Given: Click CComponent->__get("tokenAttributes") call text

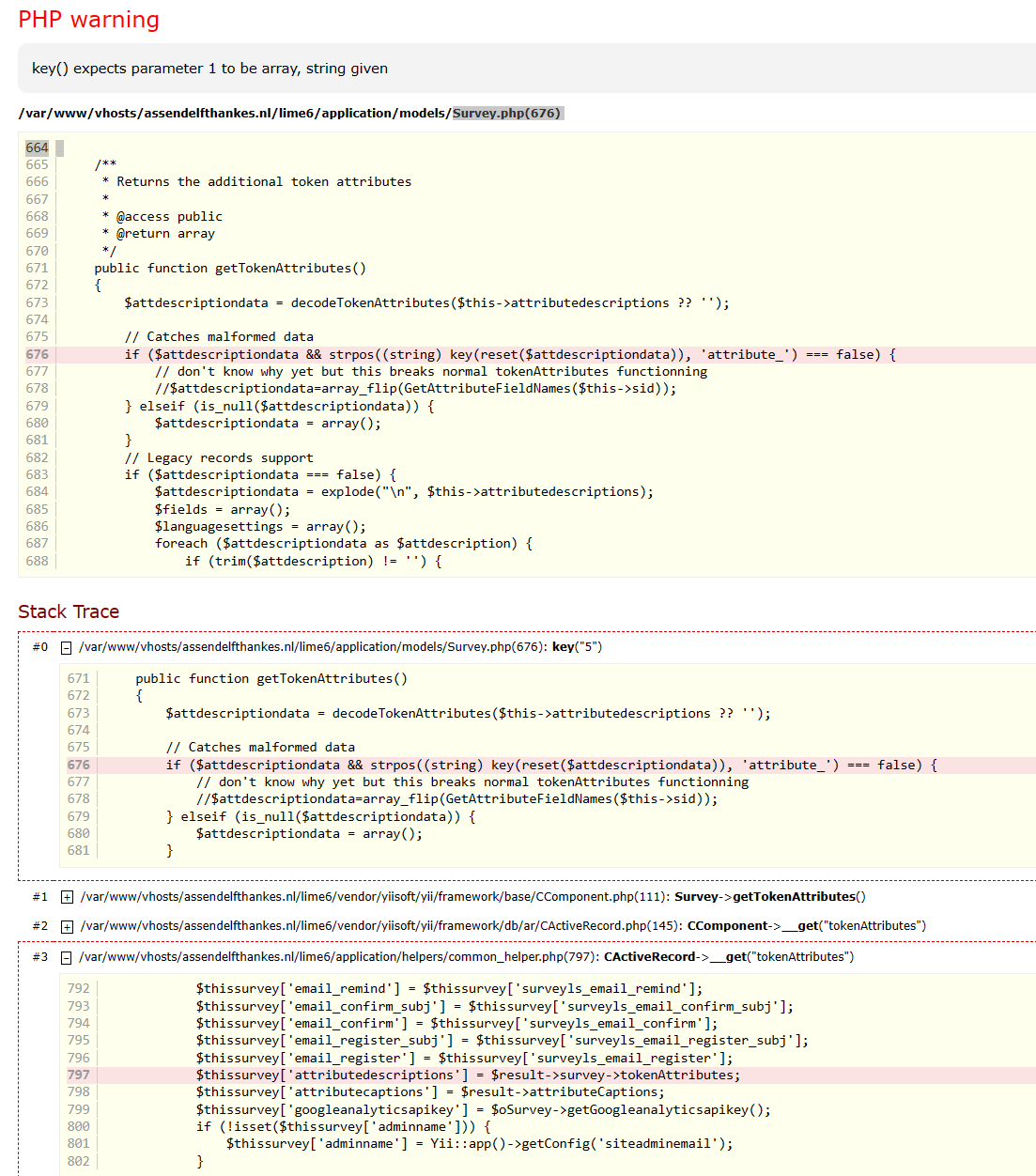Looking at the screenshot, I should (x=806, y=926).
